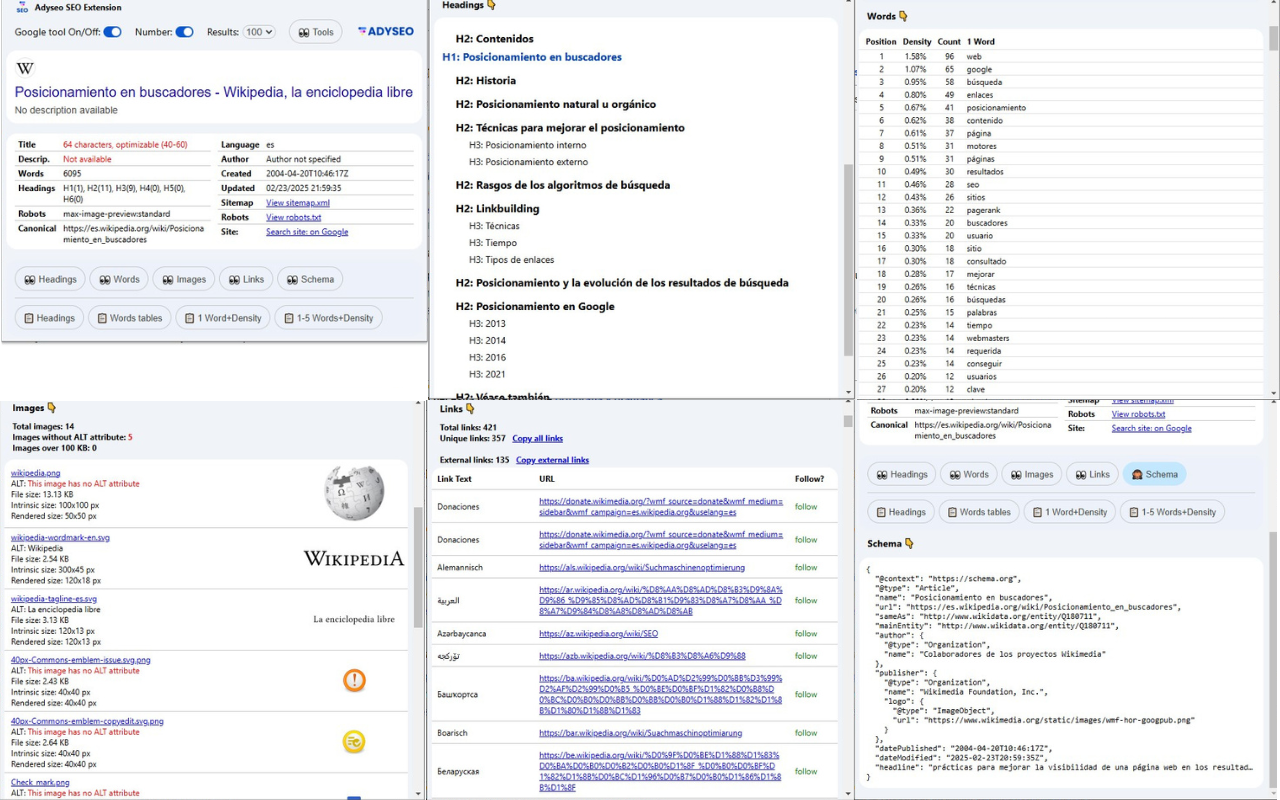Open the als.wikipedia.org Suchmaschinenoptimierung URL
This screenshot has height=800, width=1280.
coord(642,567)
